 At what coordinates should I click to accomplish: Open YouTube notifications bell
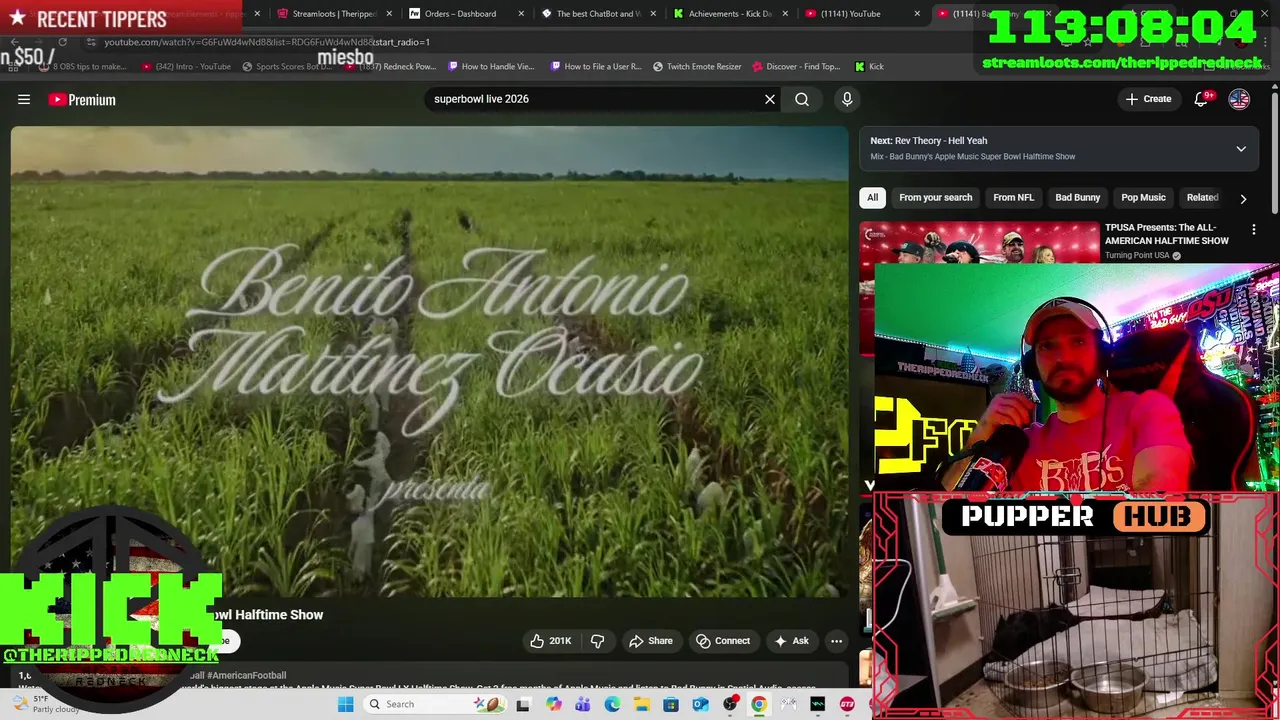point(1202,99)
